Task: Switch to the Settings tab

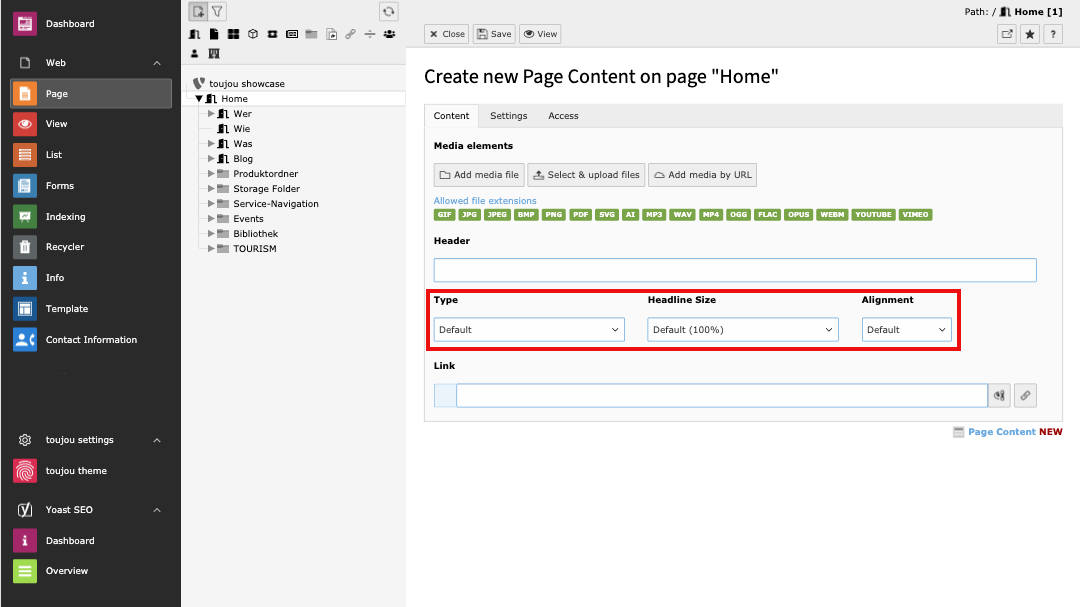Action: [508, 116]
